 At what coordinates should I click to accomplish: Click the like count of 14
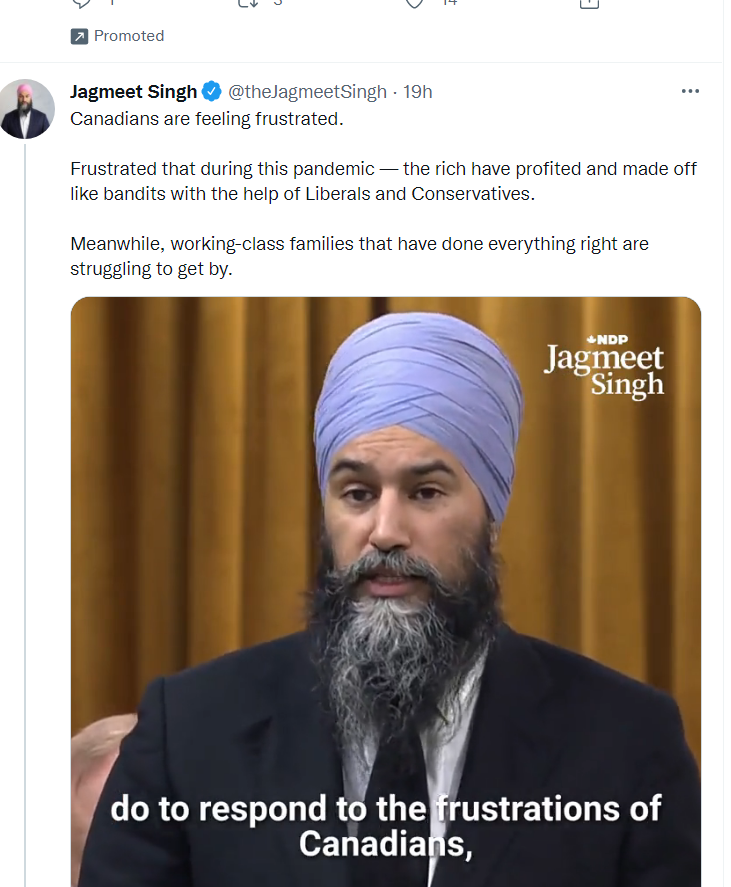(x=450, y=3)
